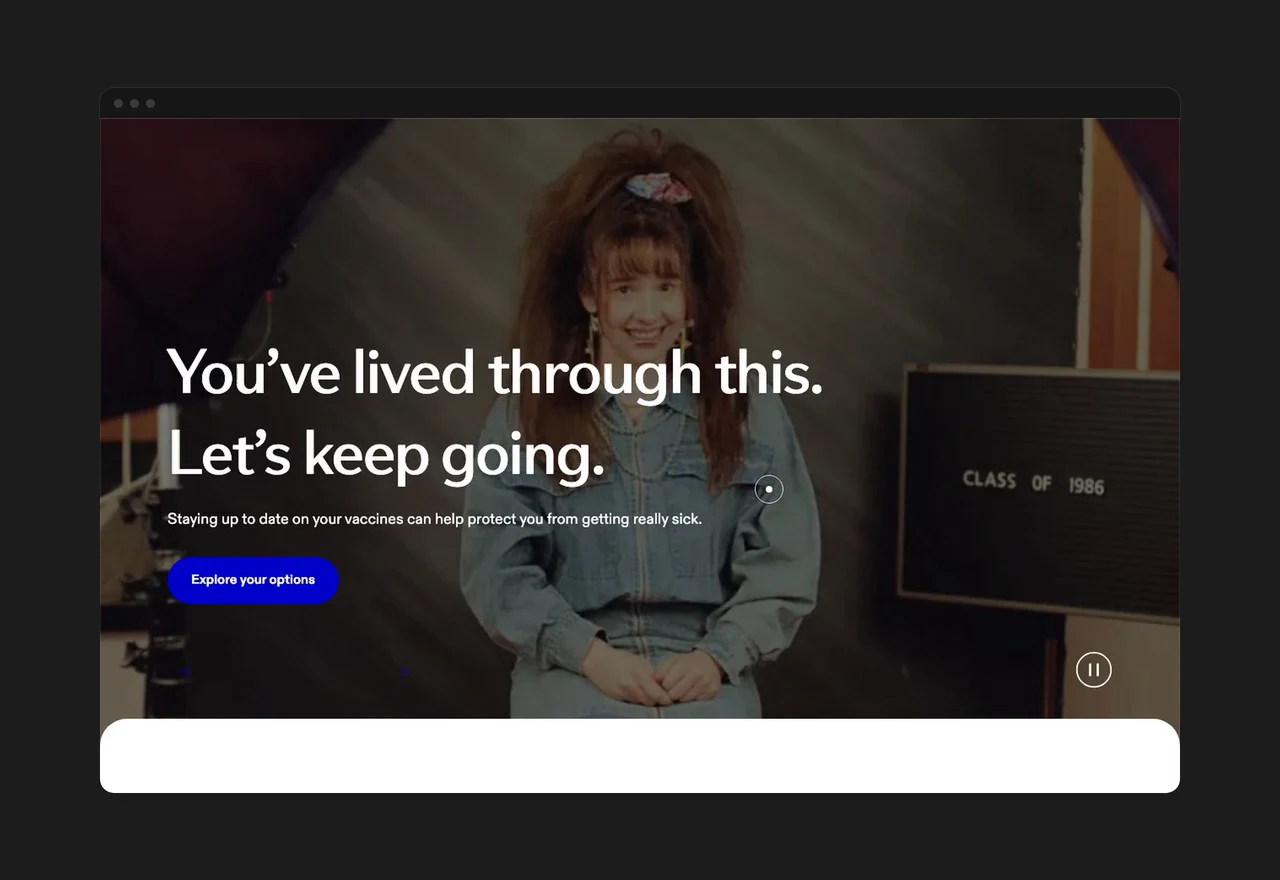Click the Explore your options button
This screenshot has height=880, width=1280.
[253, 580]
